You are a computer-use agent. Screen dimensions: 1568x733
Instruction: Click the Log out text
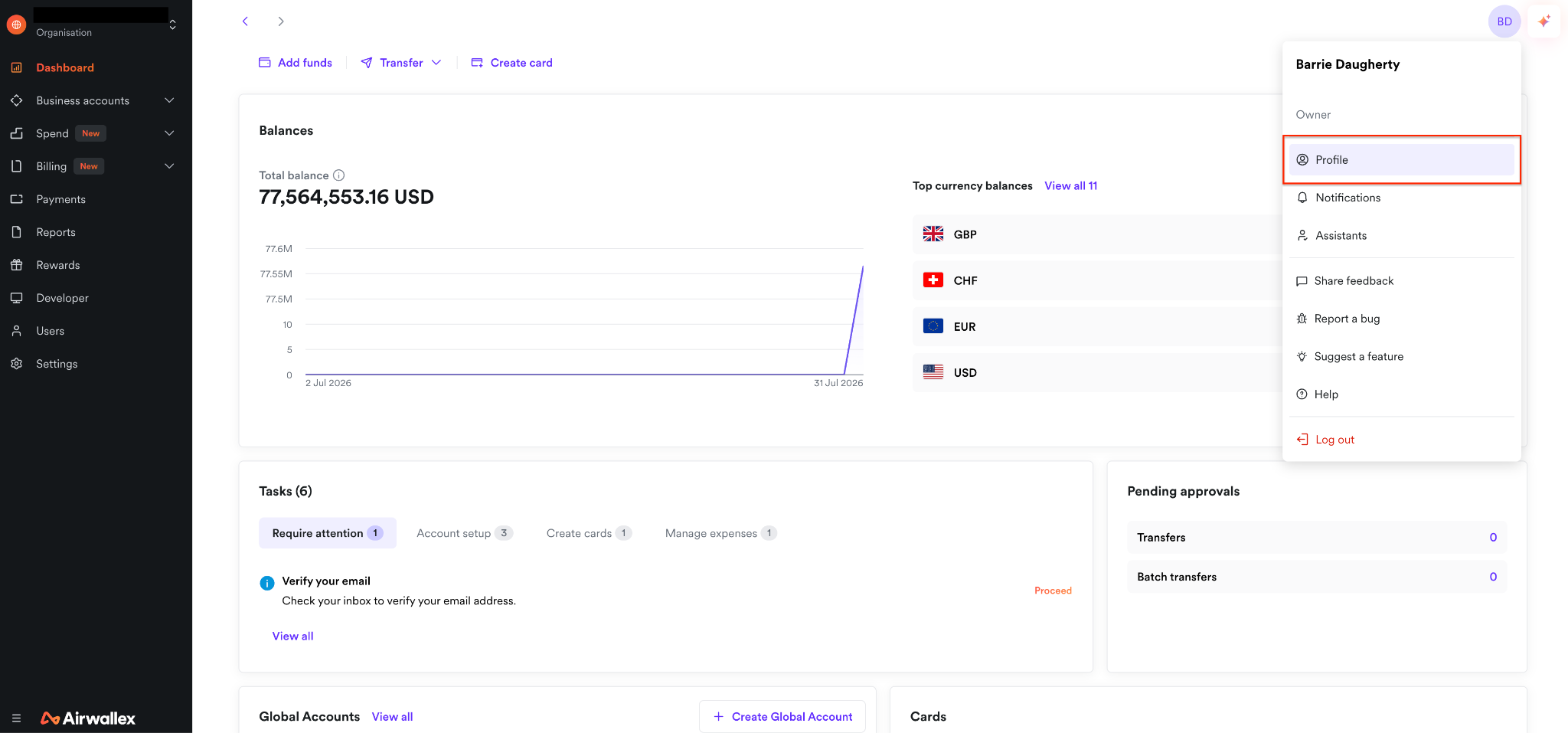point(1334,440)
